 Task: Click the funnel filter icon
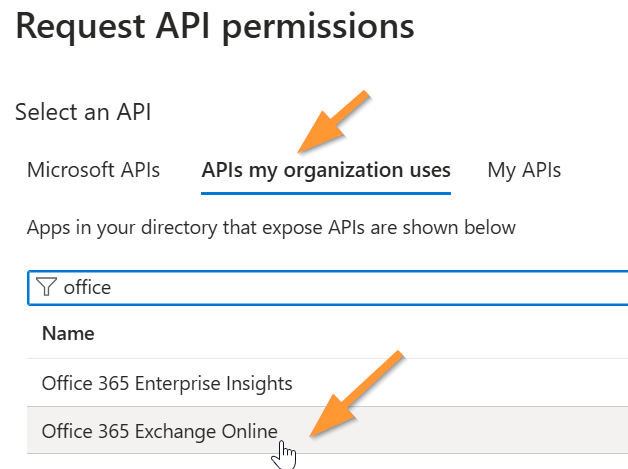(x=46, y=287)
